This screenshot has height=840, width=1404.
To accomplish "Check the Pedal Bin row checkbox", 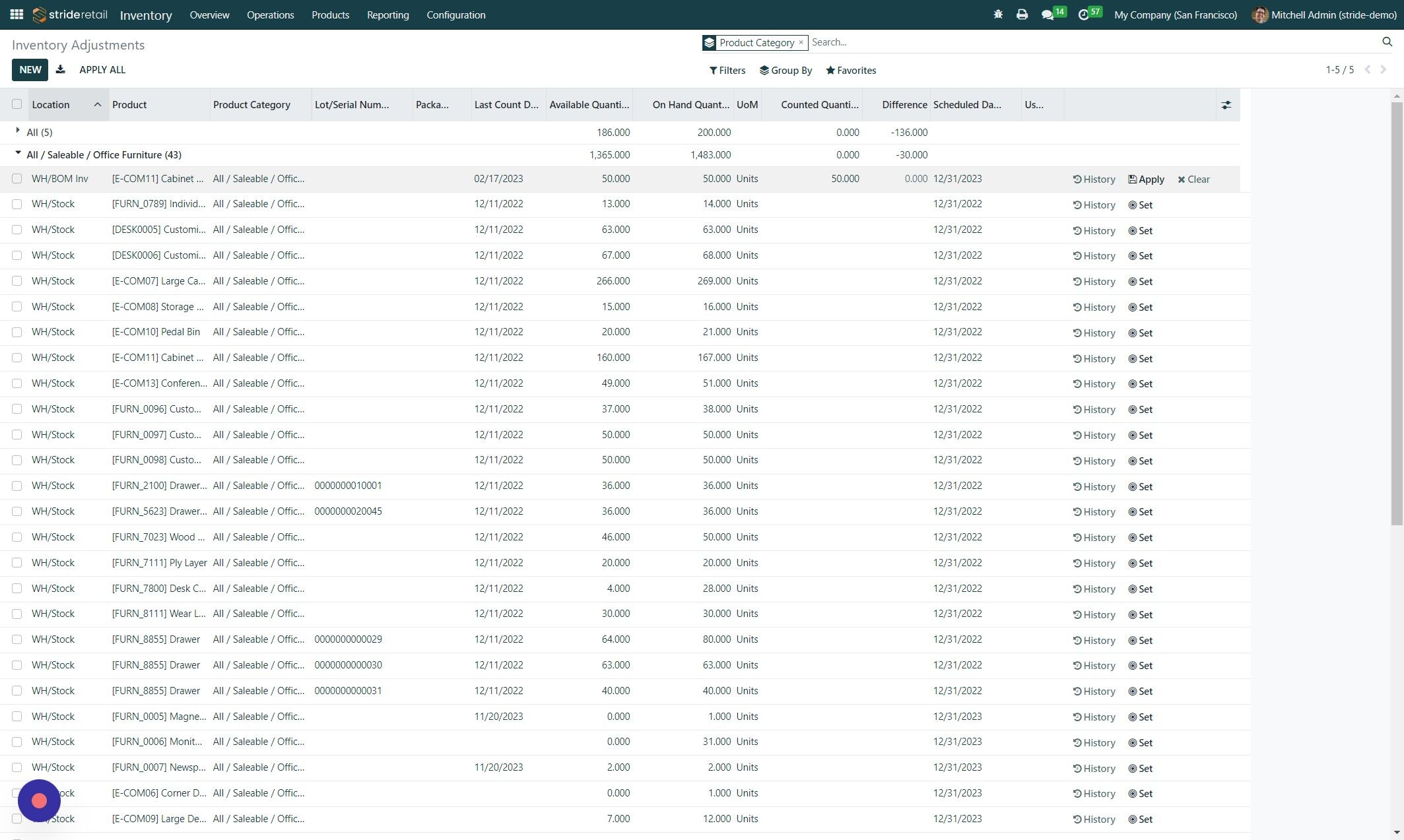I will [17, 332].
